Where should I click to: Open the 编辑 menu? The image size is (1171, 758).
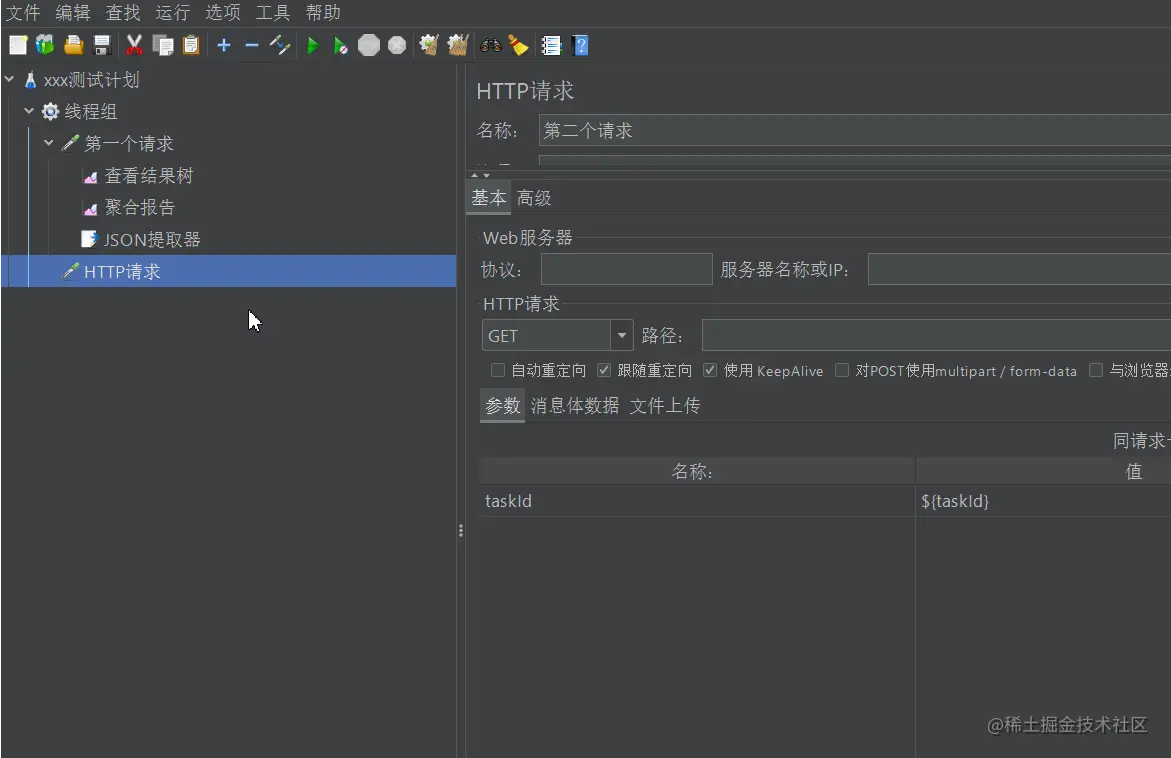point(72,13)
